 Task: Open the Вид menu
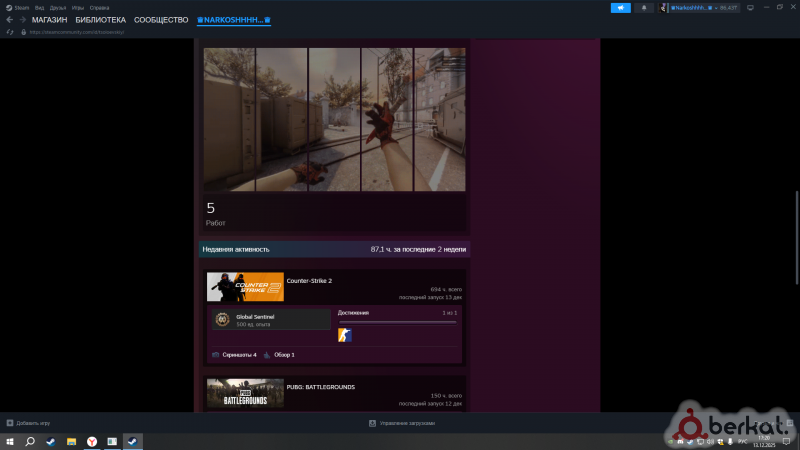tap(39, 7)
